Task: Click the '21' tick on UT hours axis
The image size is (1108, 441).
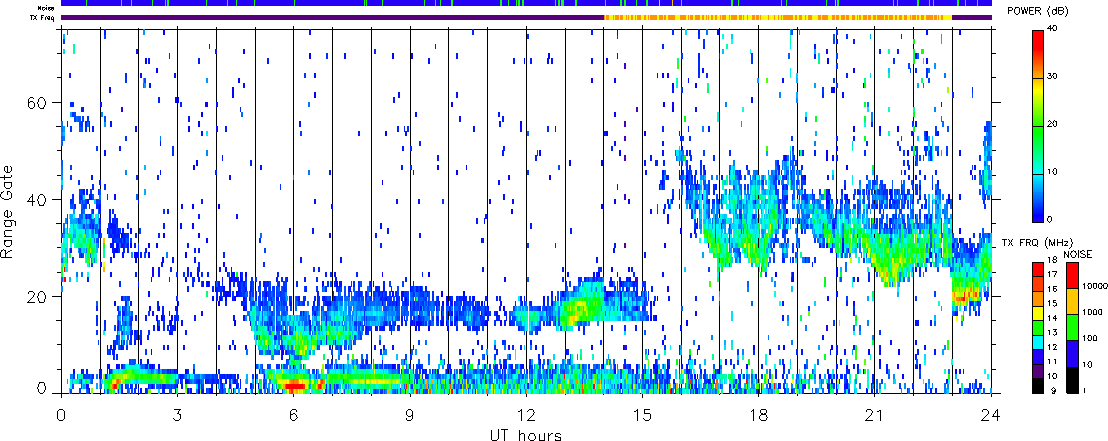Action: [875, 414]
